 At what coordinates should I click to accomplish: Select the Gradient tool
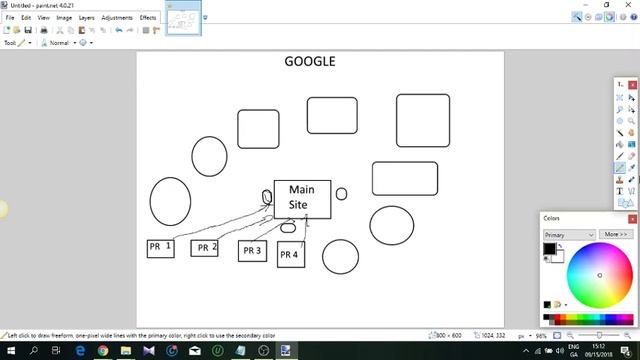click(x=631, y=144)
